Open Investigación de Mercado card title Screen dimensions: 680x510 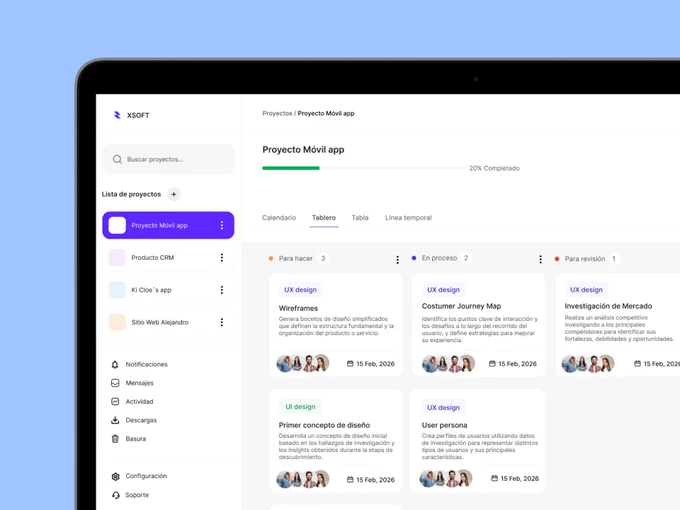(608, 306)
